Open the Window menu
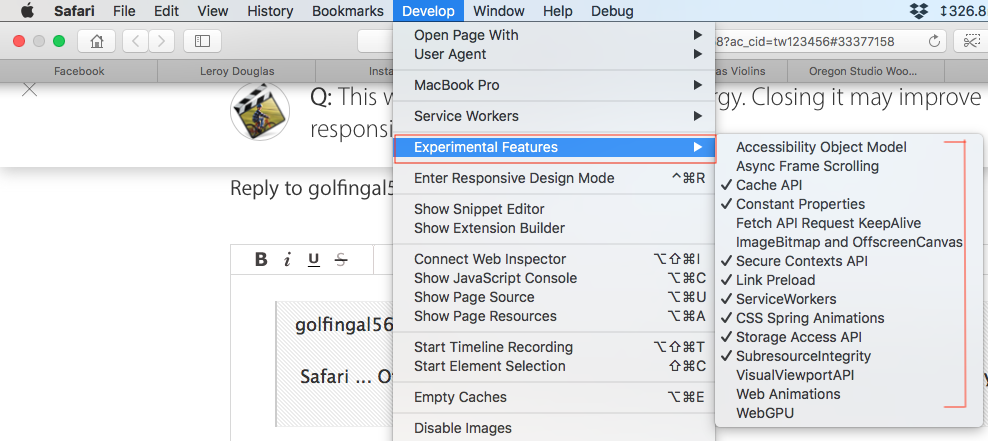Screen dimensions: 988x441 499,11
